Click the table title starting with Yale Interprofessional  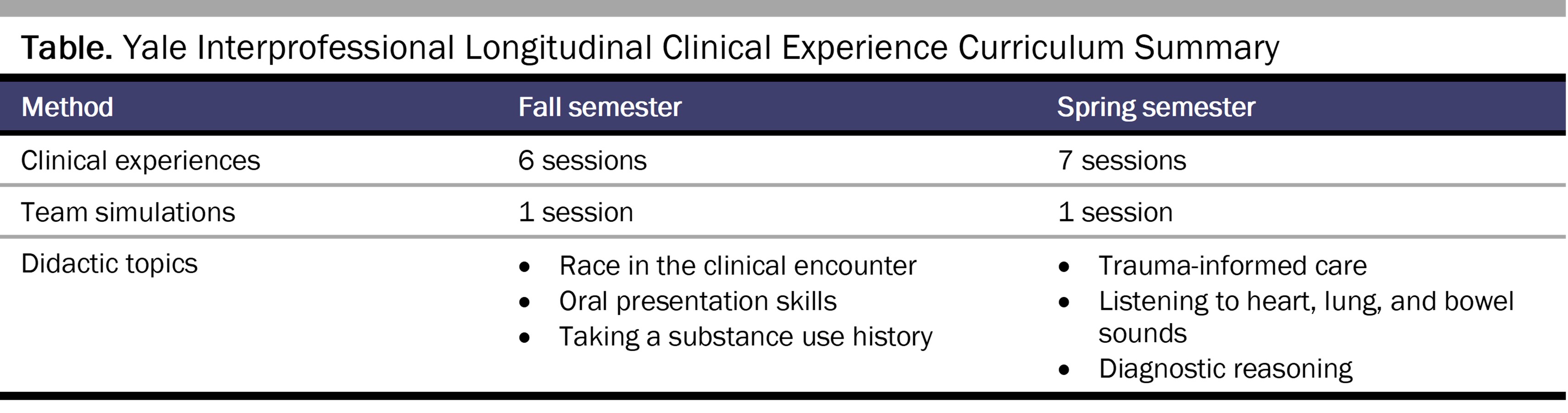tap(700, 48)
